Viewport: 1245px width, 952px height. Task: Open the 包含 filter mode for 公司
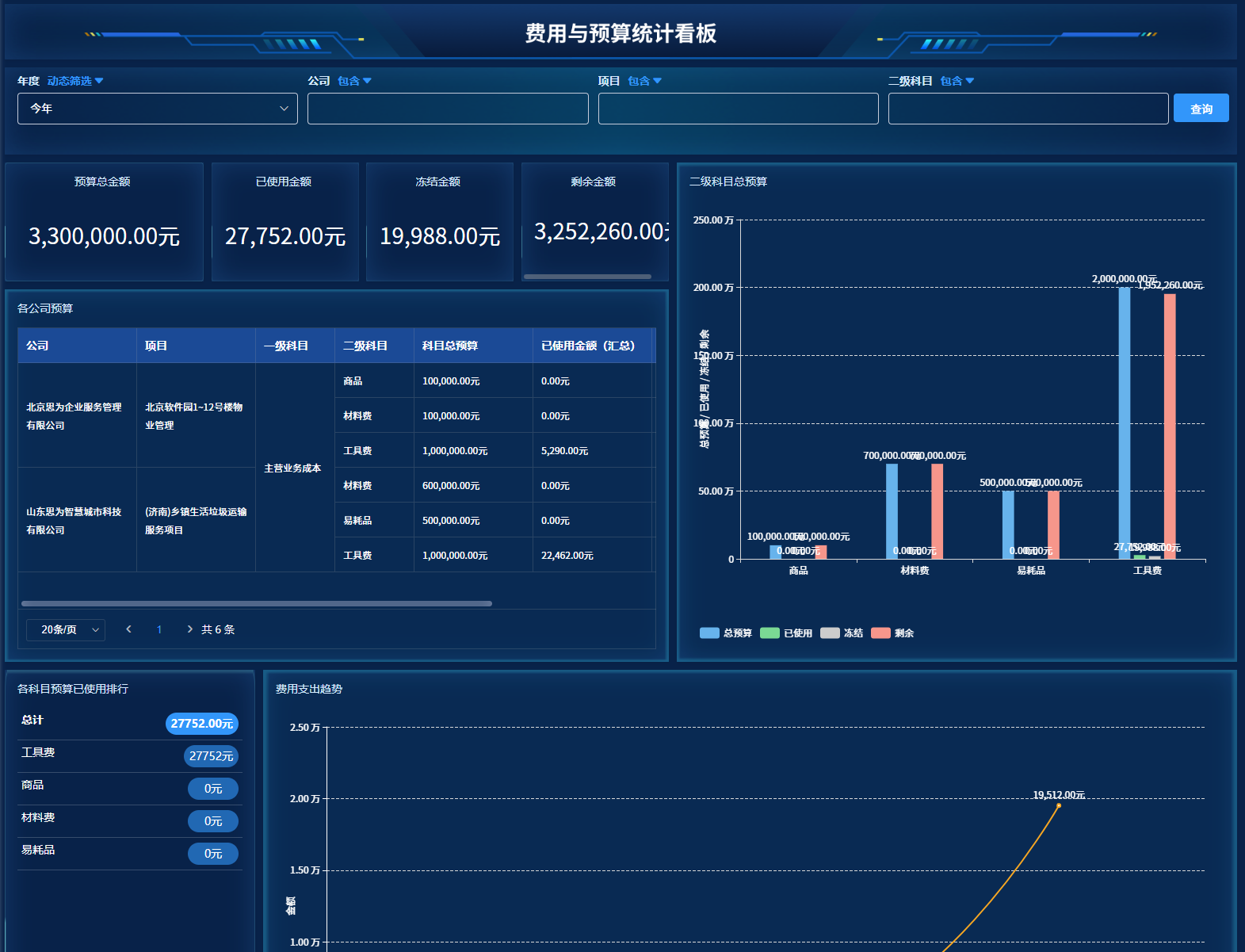354,81
